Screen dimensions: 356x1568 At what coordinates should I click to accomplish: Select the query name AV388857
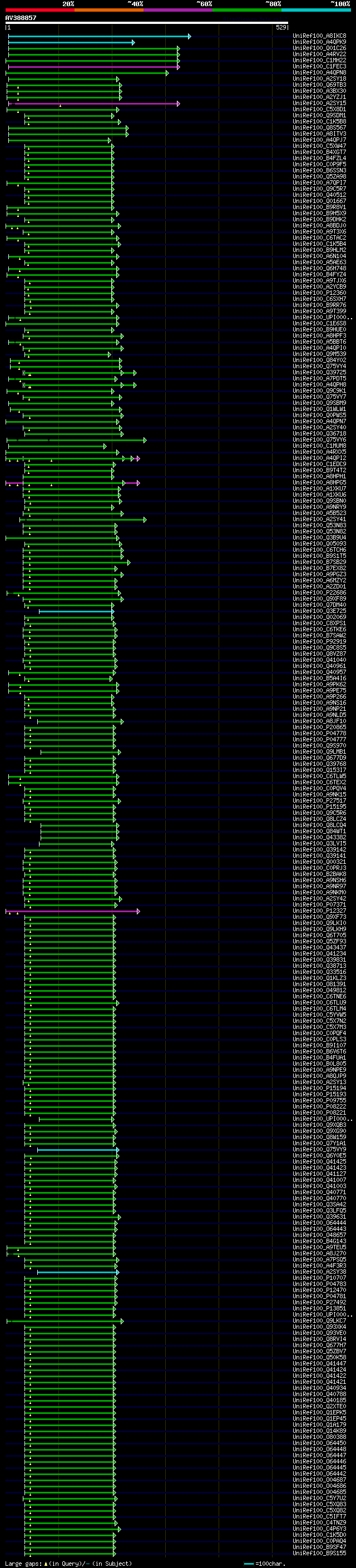pos(21,18)
